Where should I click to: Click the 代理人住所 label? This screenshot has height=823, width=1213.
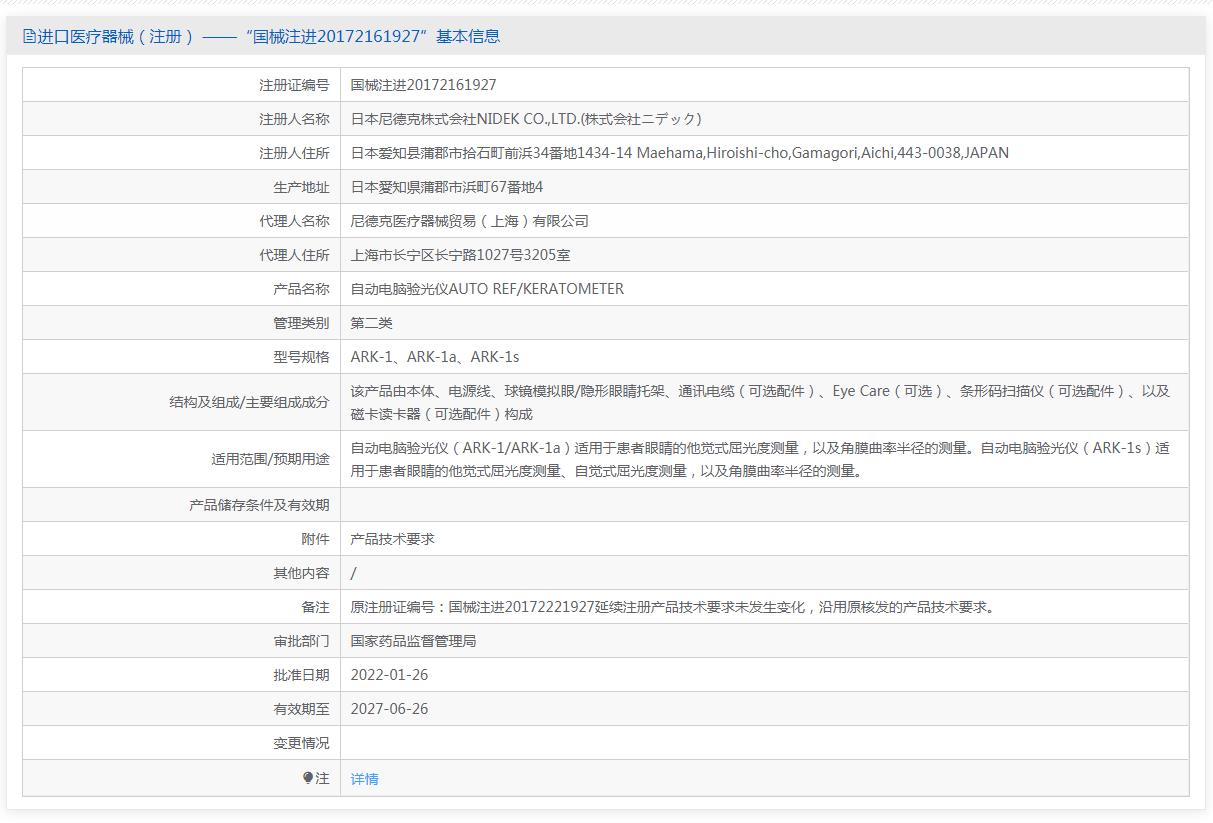(294, 255)
